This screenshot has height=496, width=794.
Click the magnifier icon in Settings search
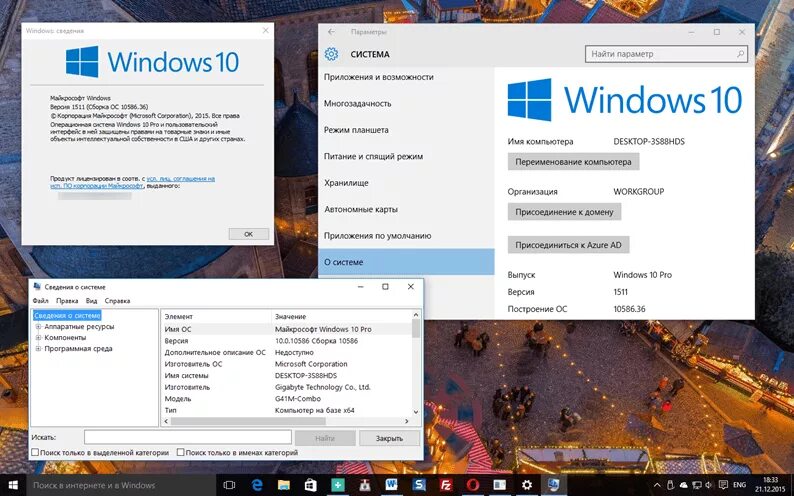tap(740, 54)
